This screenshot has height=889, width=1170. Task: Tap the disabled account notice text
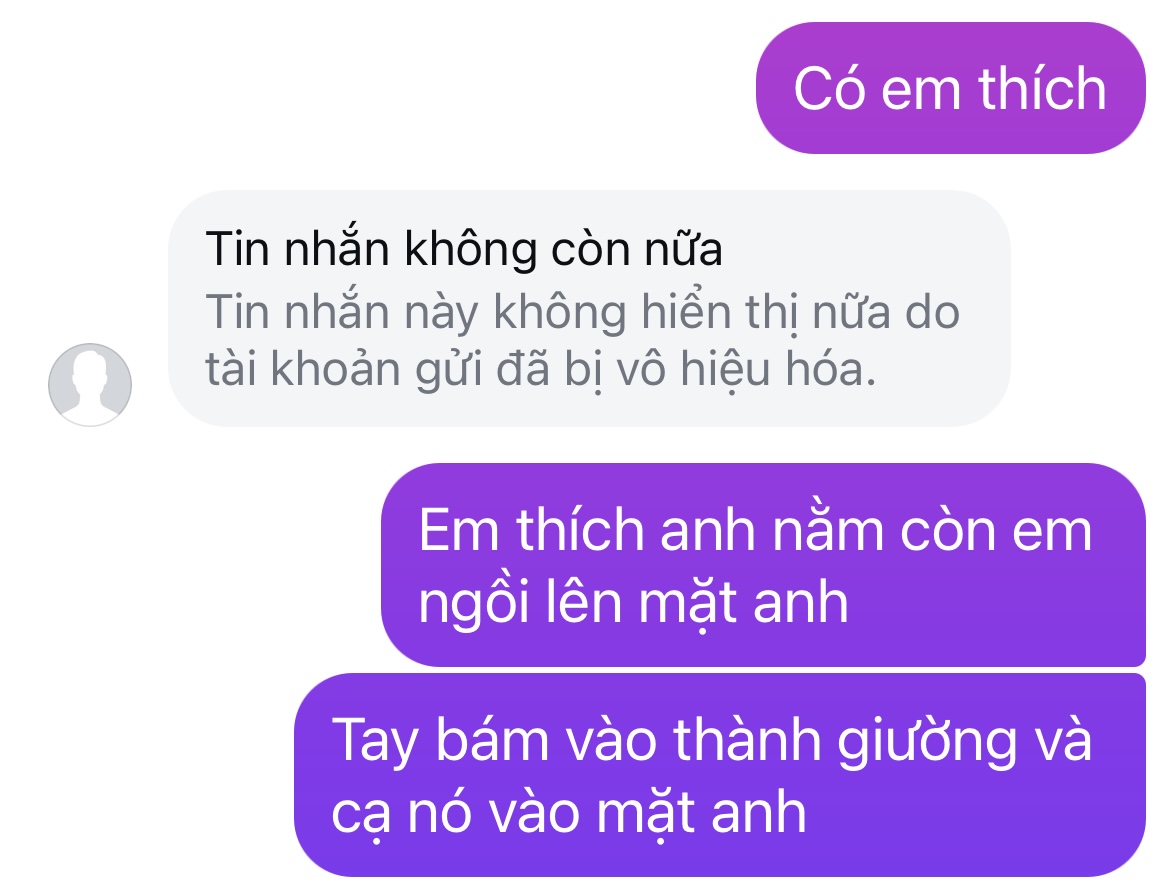[x=582, y=340]
